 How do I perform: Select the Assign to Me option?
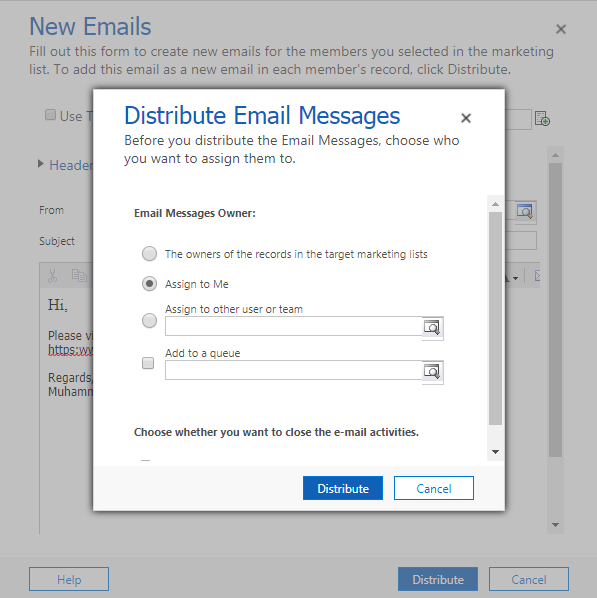pos(149,284)
